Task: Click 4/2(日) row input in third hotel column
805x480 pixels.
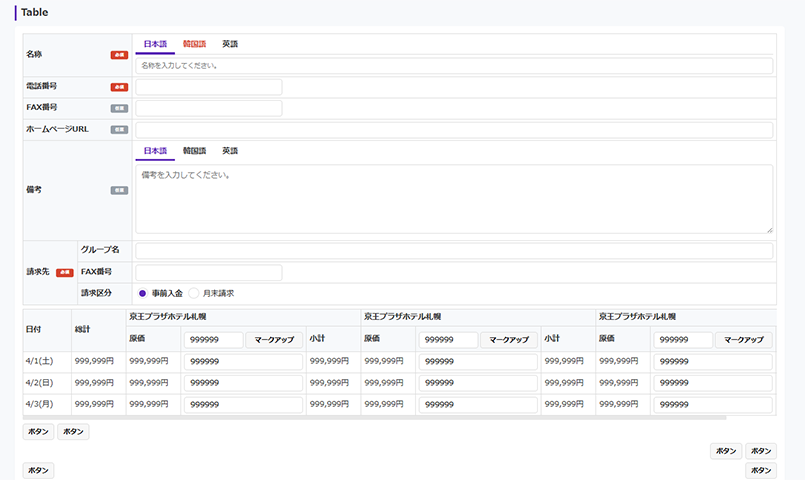Action: pos(712,383)
